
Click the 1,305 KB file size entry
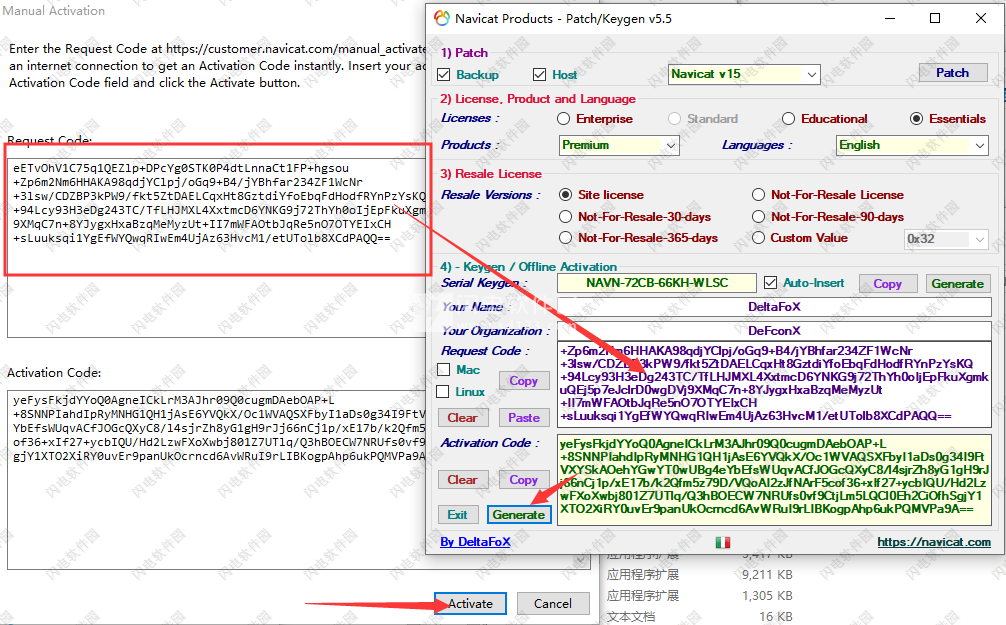(x=767, y=595)
